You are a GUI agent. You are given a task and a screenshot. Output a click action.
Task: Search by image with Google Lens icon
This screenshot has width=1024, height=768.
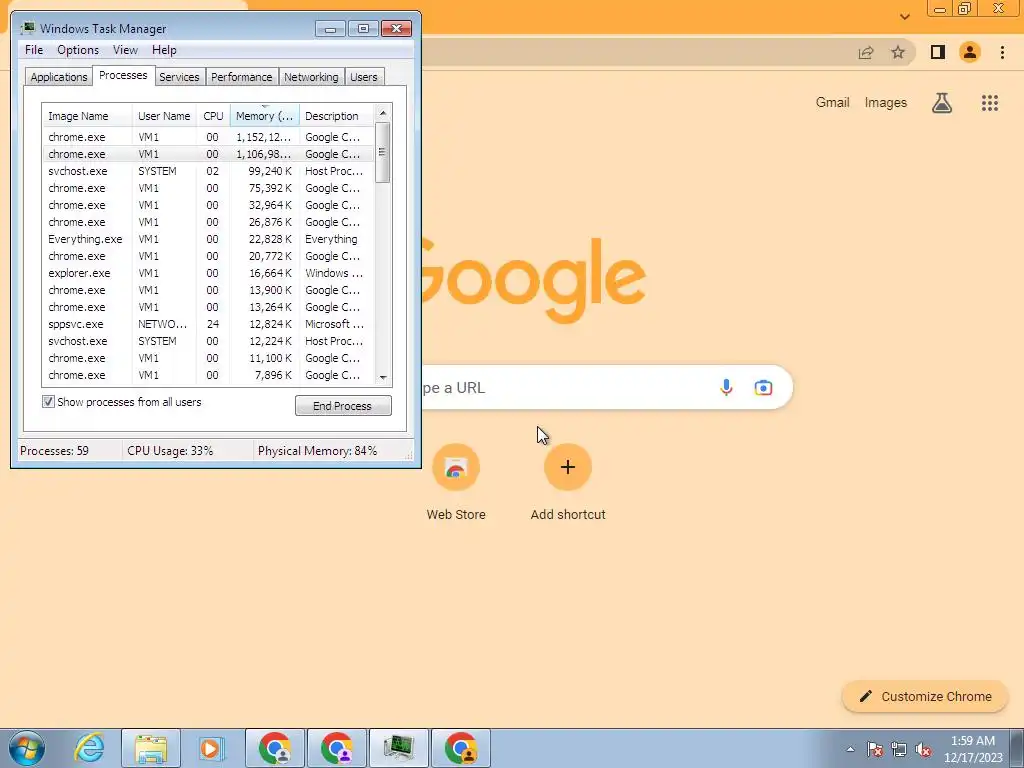click(x=763, y=387)
